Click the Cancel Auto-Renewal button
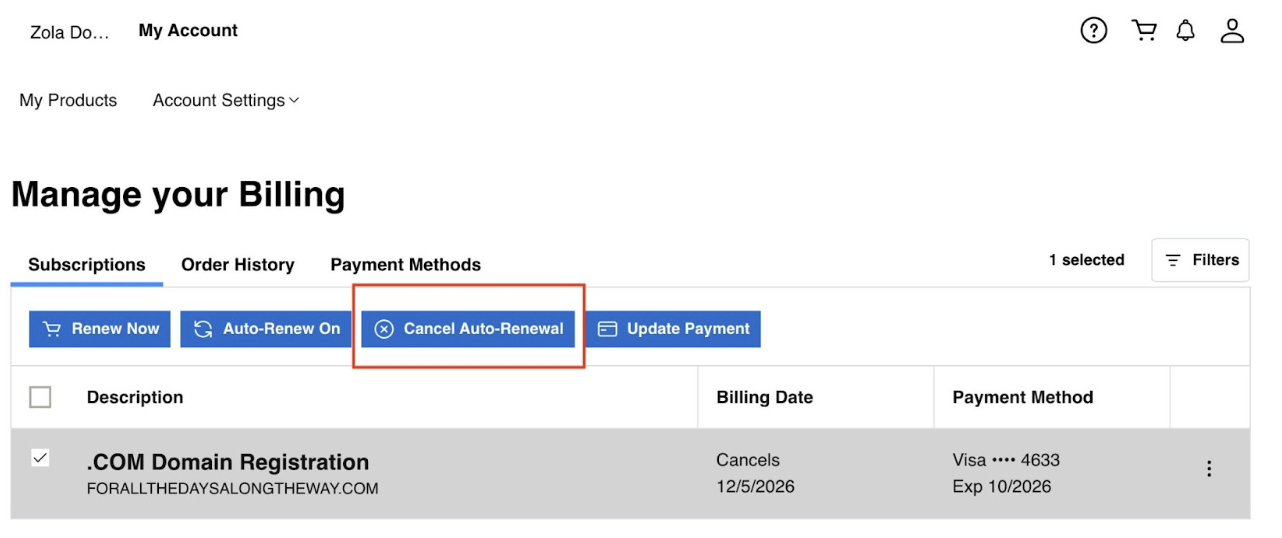 click(468, 329)
